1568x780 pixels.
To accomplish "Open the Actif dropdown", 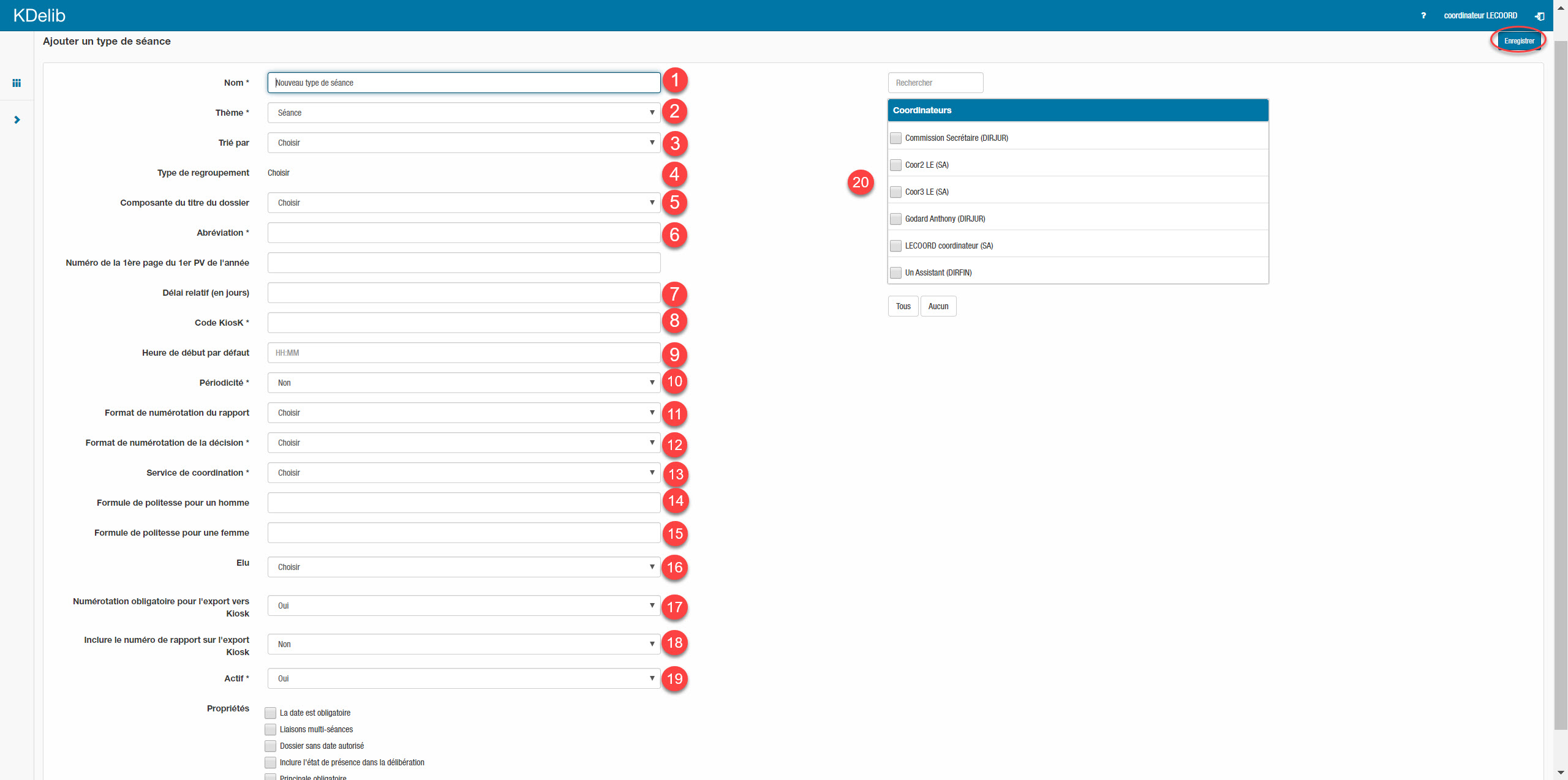I will point(464,678).
